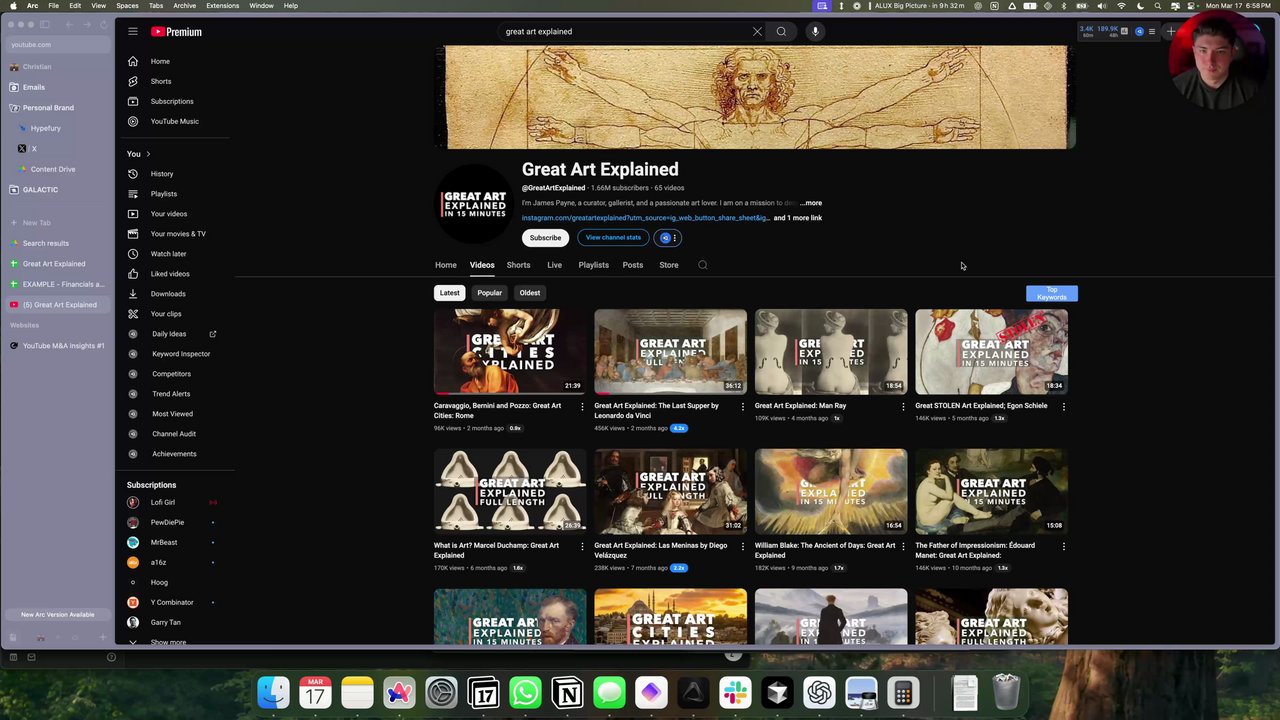This screenshot has width=1280, height=720.
Task: Open the Hypefury tab in Arc sidebar
Action: coord(46,128)
